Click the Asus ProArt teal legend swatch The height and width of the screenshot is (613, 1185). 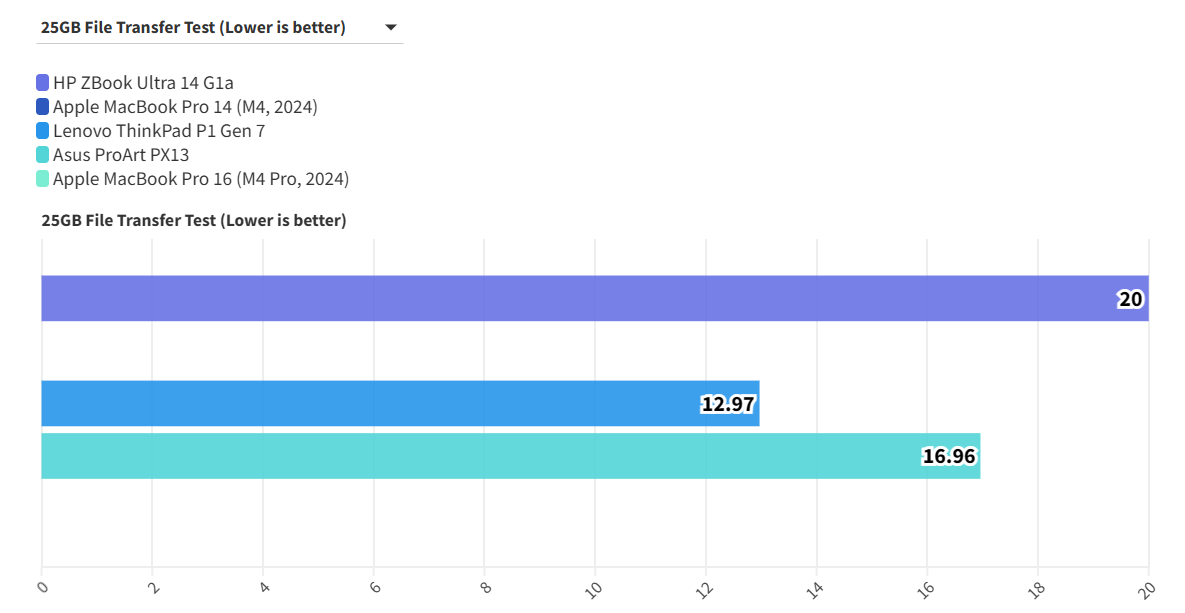[x=43, y=155]
